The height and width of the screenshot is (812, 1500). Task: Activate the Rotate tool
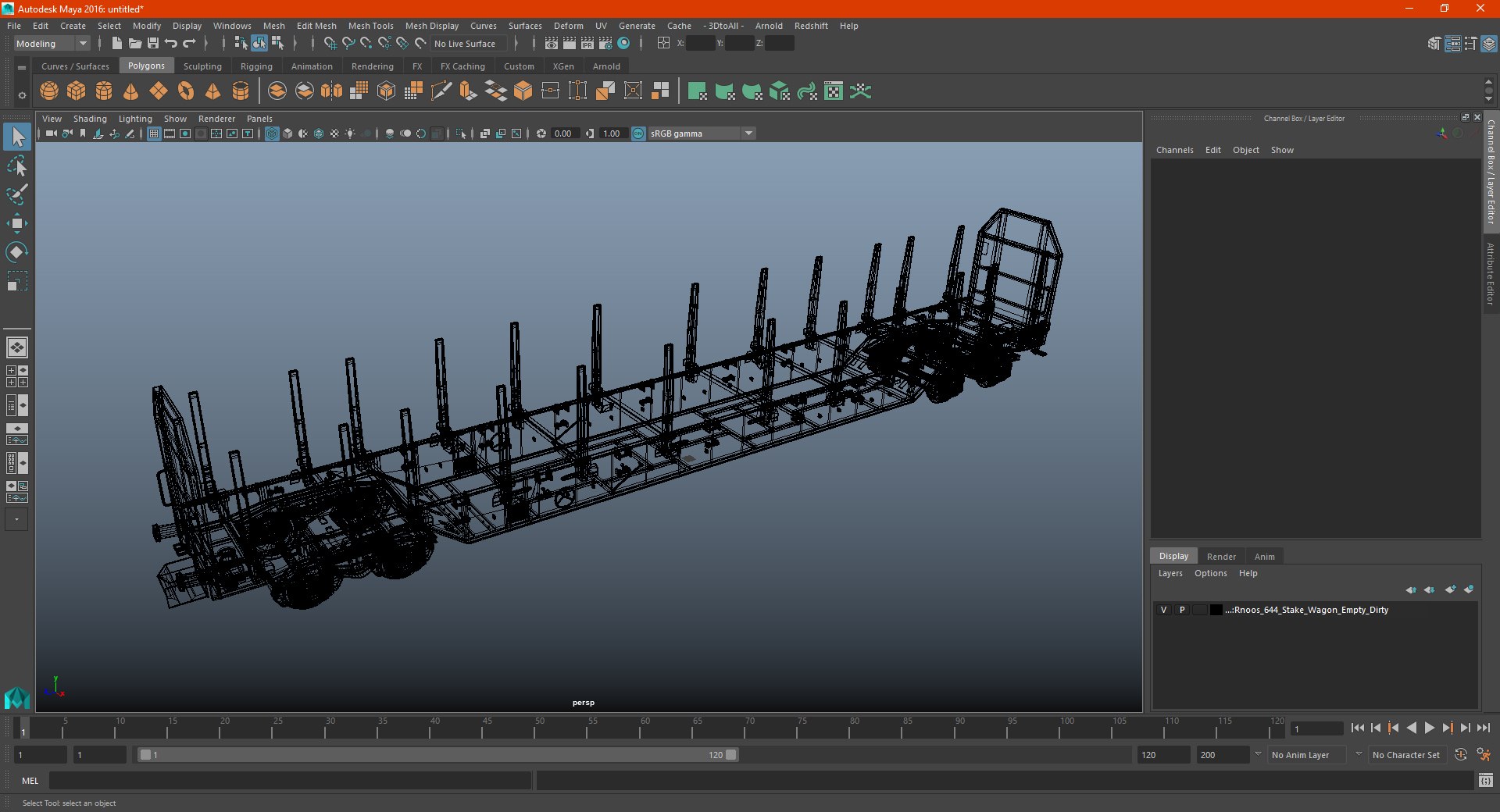[17, 252]
